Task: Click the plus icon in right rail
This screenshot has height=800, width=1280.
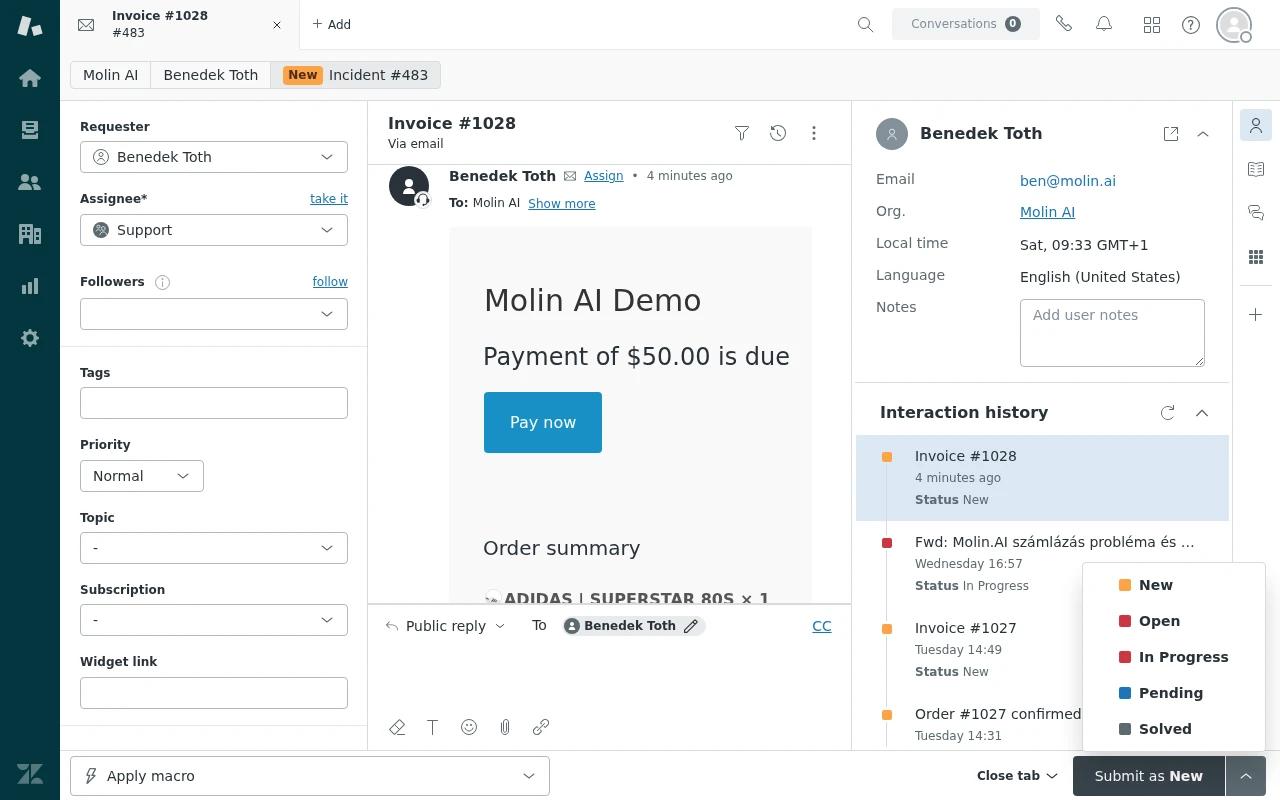Action: [x=1256, y=315]
